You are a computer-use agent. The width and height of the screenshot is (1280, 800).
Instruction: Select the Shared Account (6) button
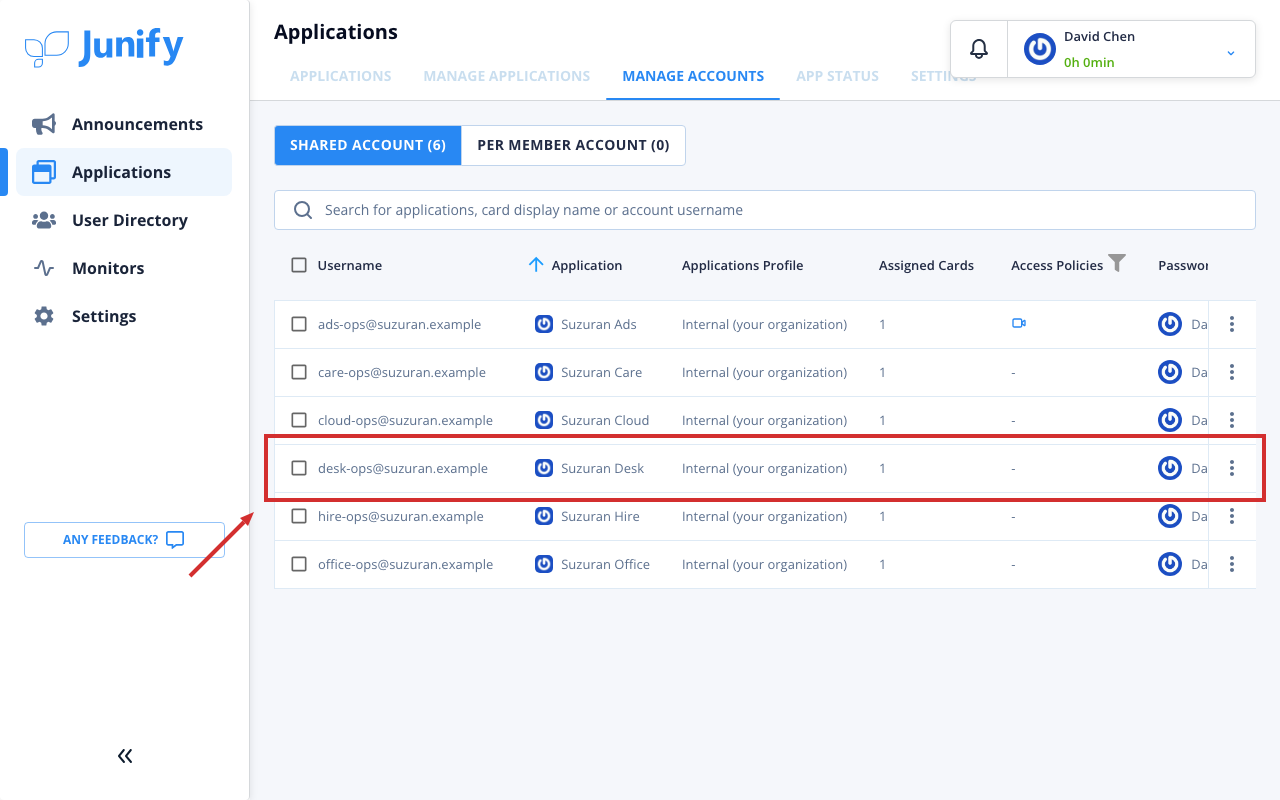click(x=368, y=145)
